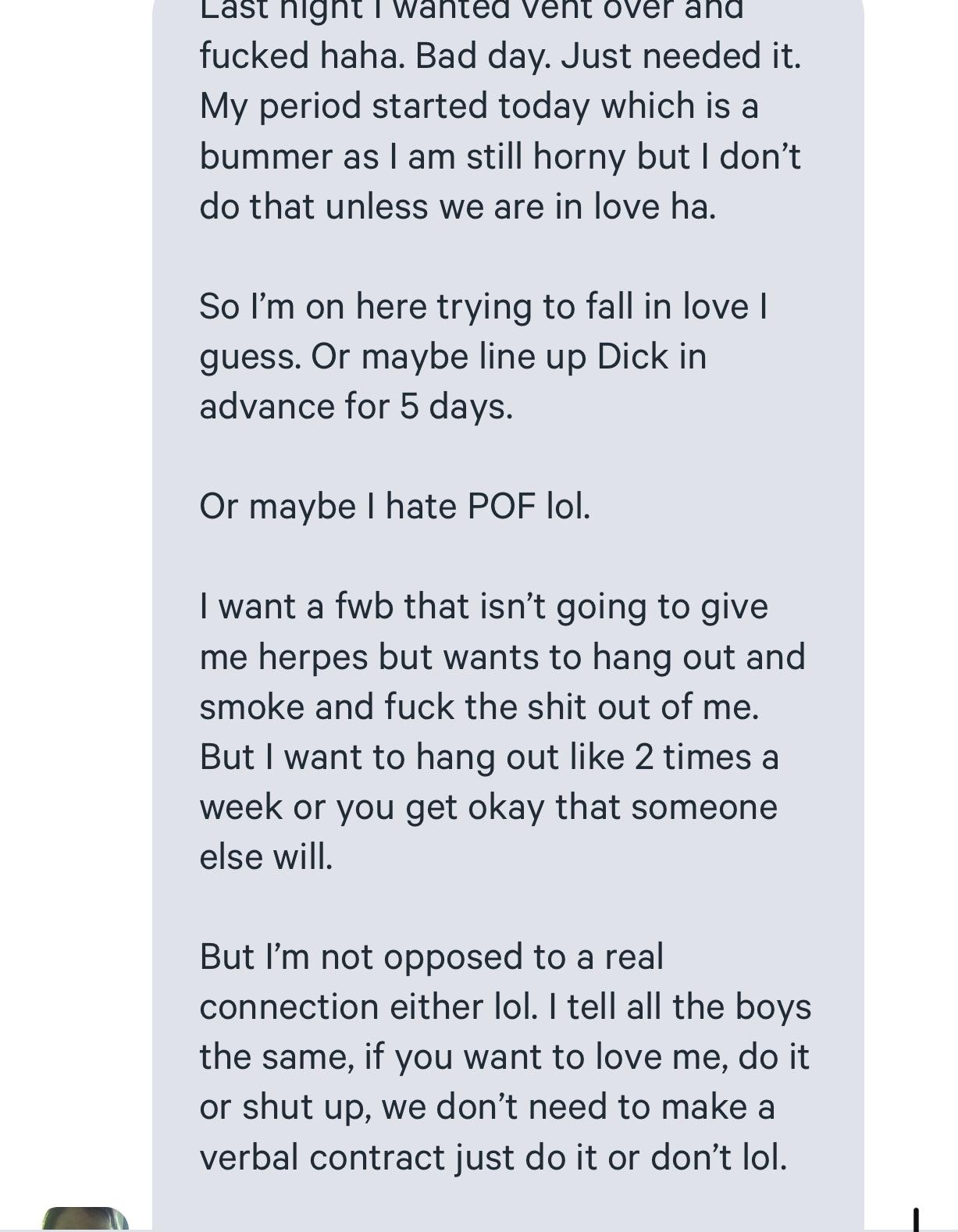958x1232 pixels.
Task: Click the black vertical bar at bottom right
Action: click(x=916, y=1219)
